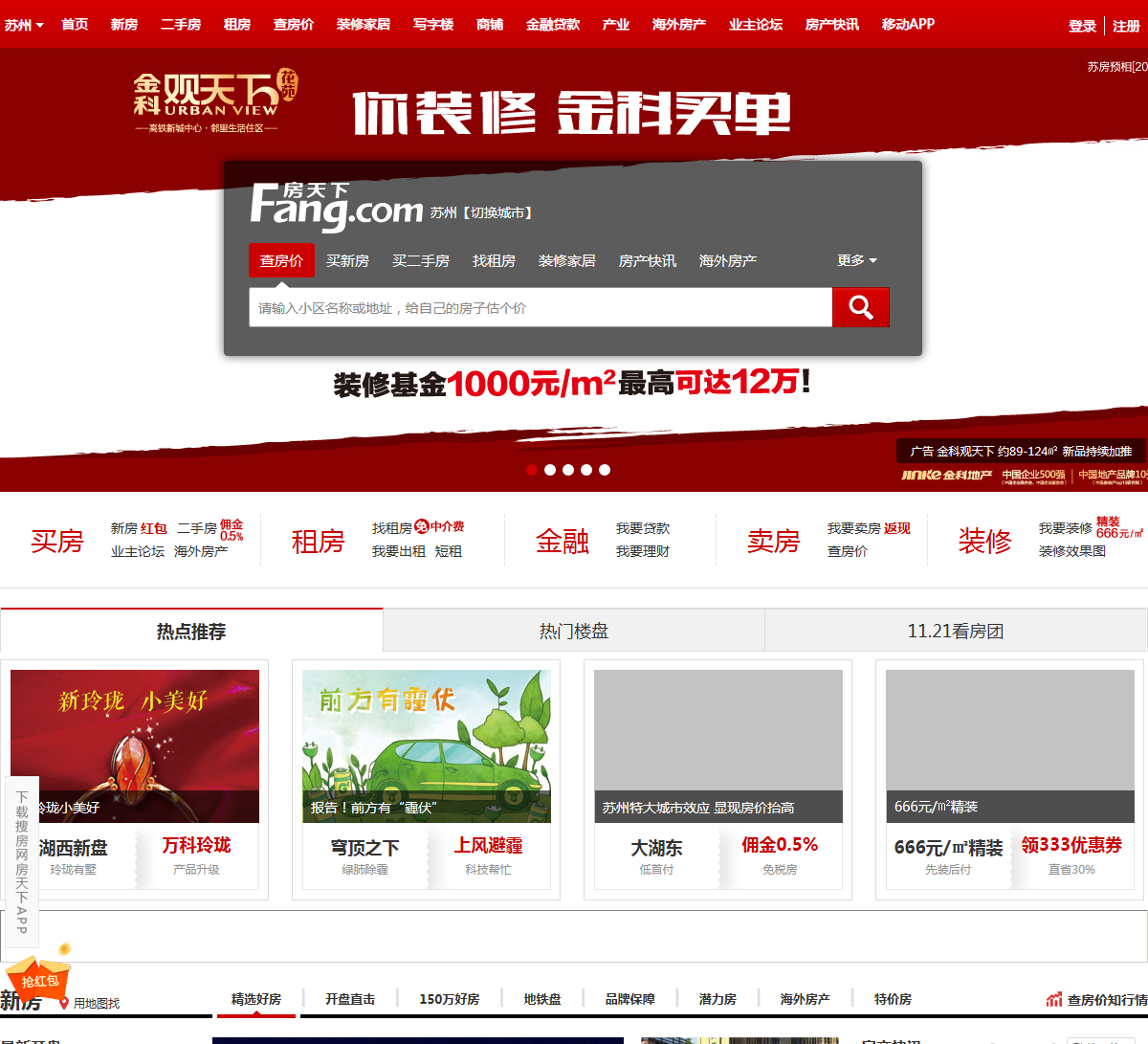Click the 买房 category heading
The image size is (1148, 1044).
[57, 541]
